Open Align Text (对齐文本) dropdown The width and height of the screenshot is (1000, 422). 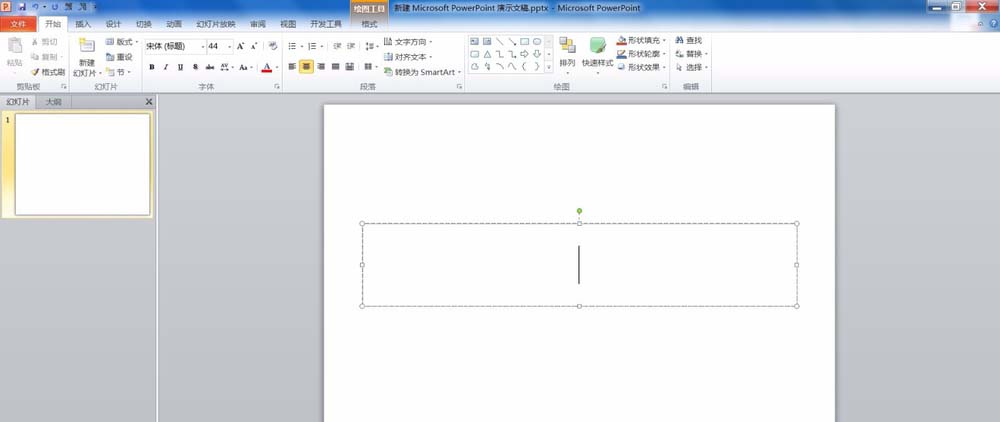tap(408, 57)
